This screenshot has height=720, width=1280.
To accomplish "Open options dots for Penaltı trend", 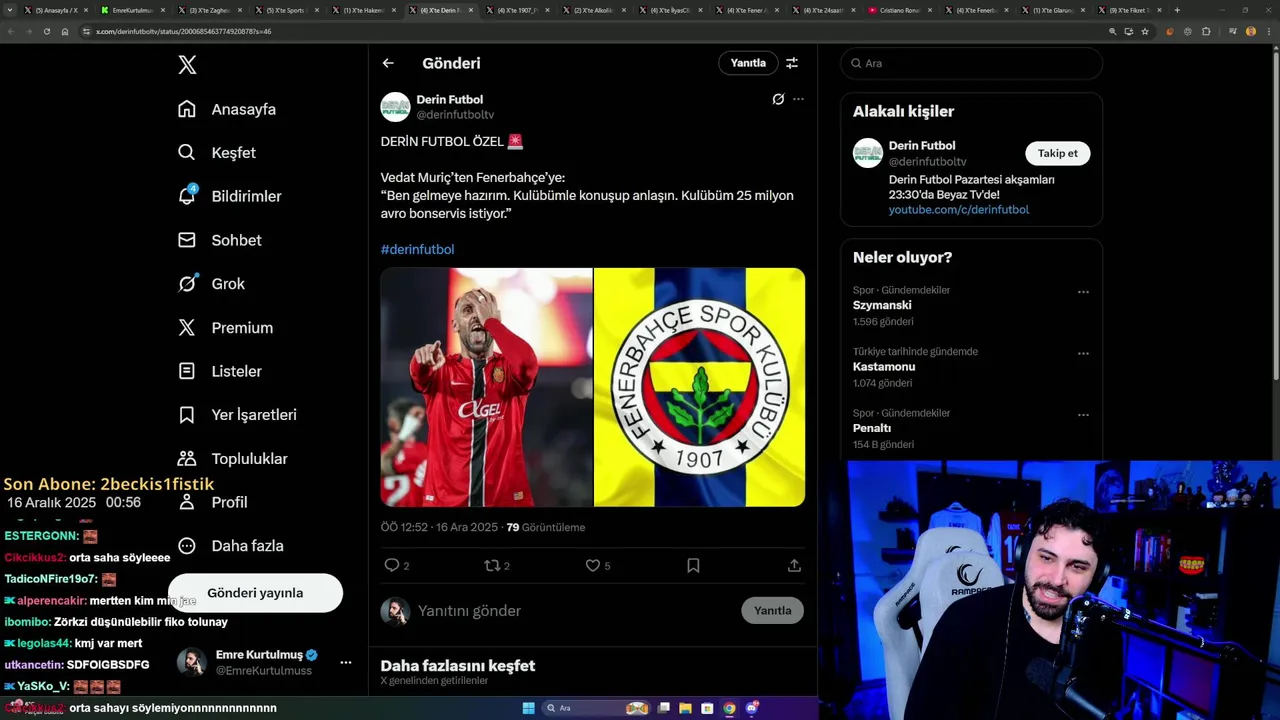I will pos(1083,415).
